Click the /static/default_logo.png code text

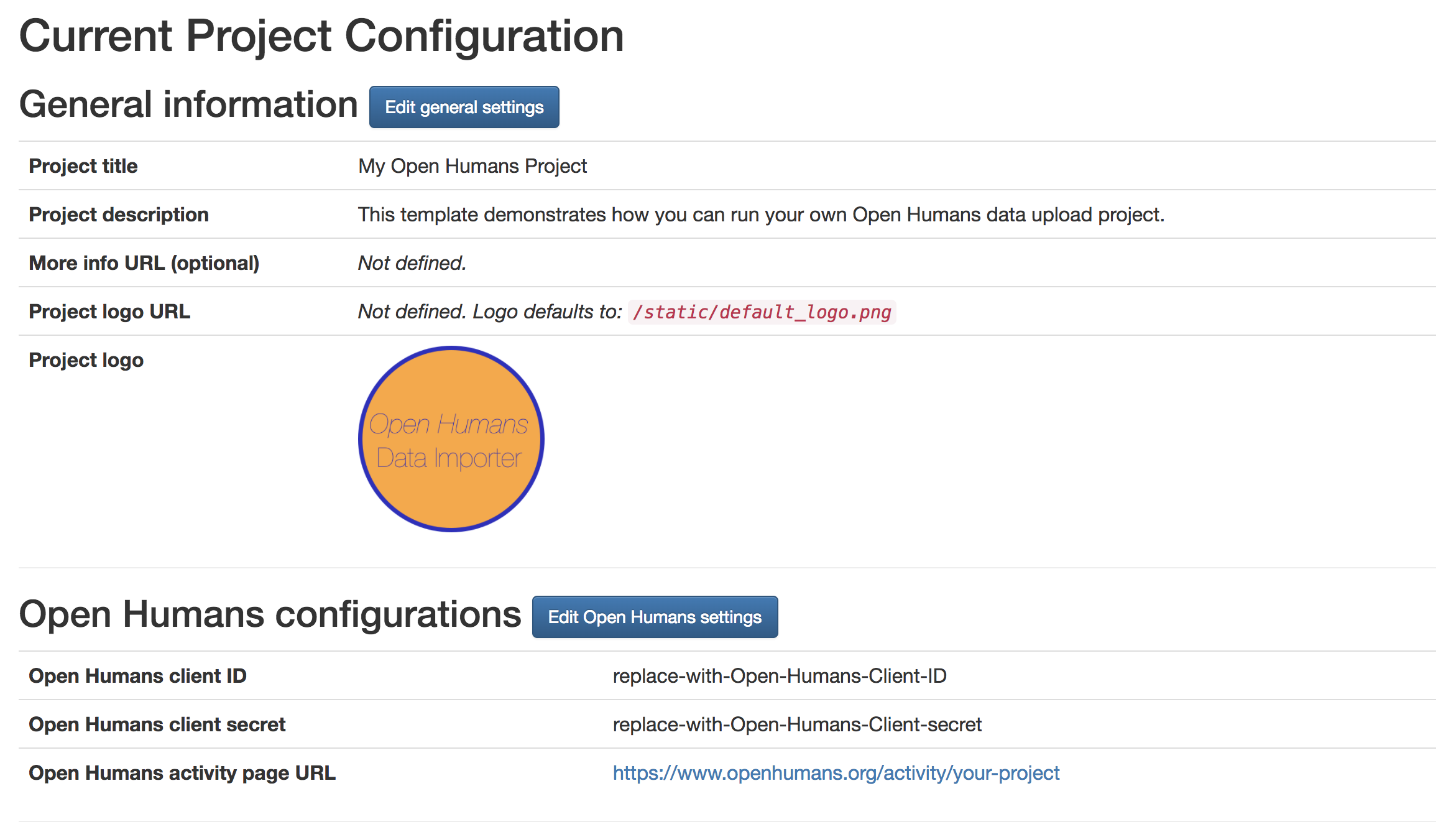coord(762,312)
